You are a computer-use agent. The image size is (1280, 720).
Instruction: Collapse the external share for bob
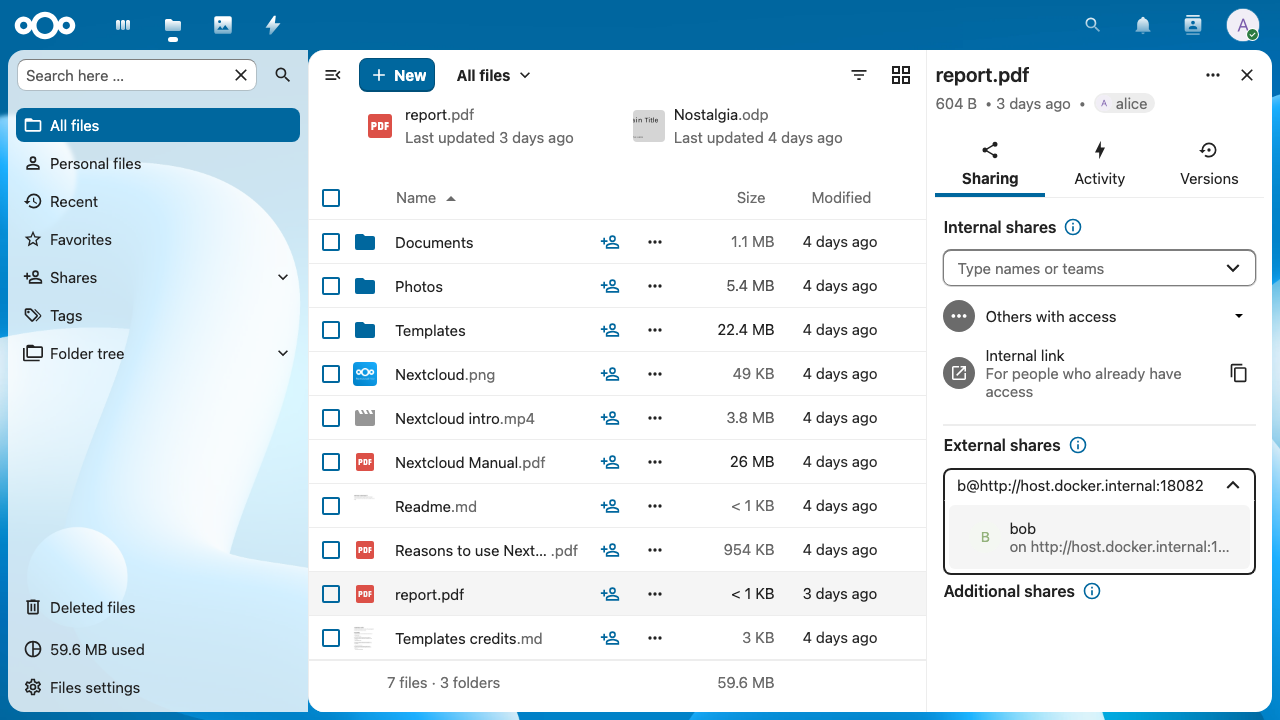[1233, 486]
